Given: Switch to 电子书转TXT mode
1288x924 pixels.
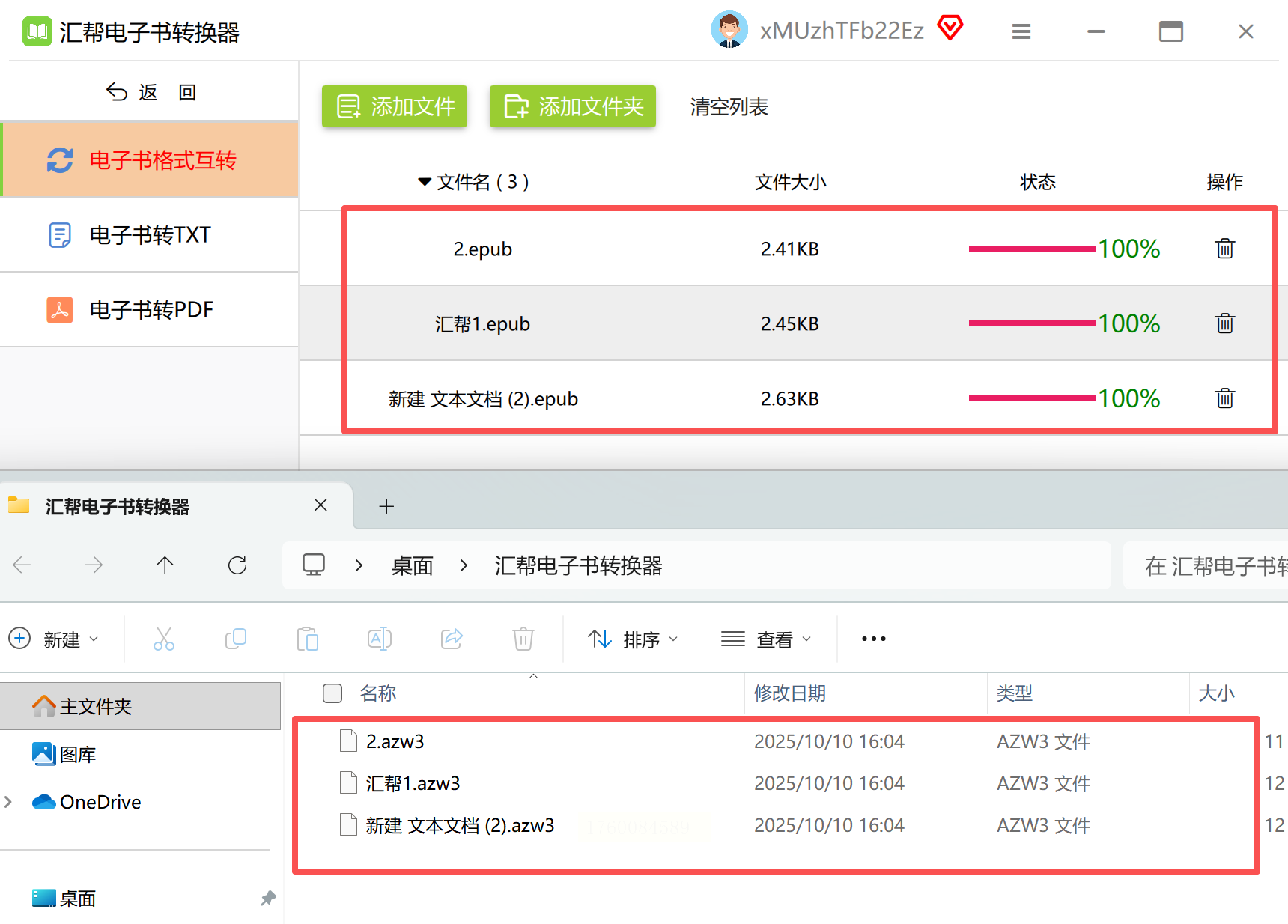Looking at the screenshot, I should pos(150,235).
